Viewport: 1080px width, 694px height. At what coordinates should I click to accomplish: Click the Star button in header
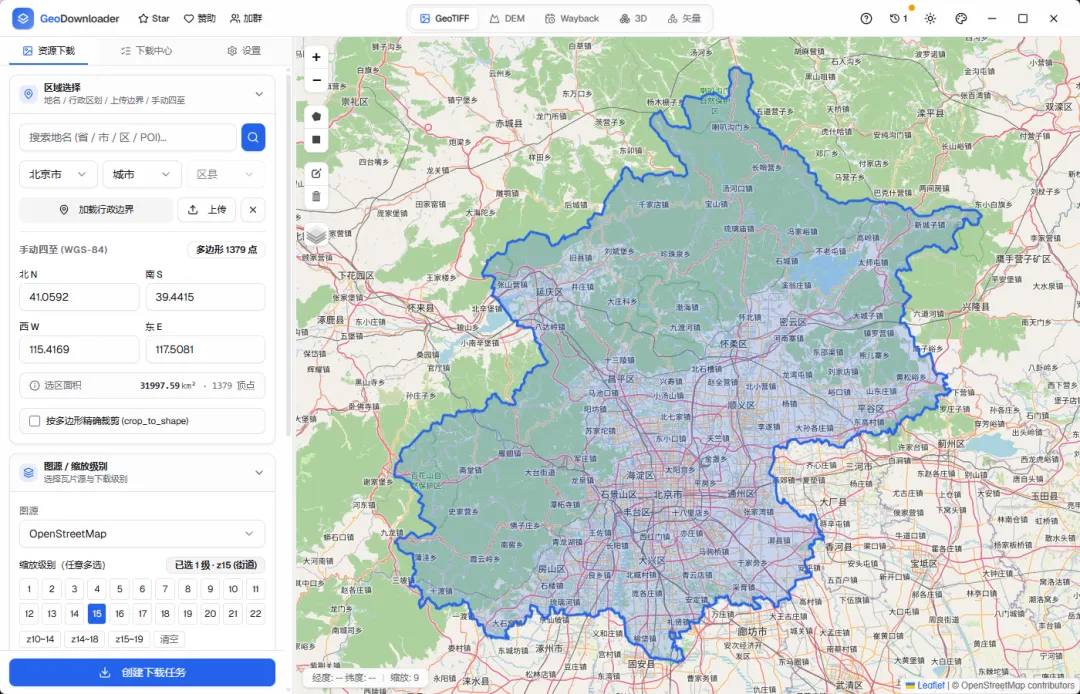[154, 19]
